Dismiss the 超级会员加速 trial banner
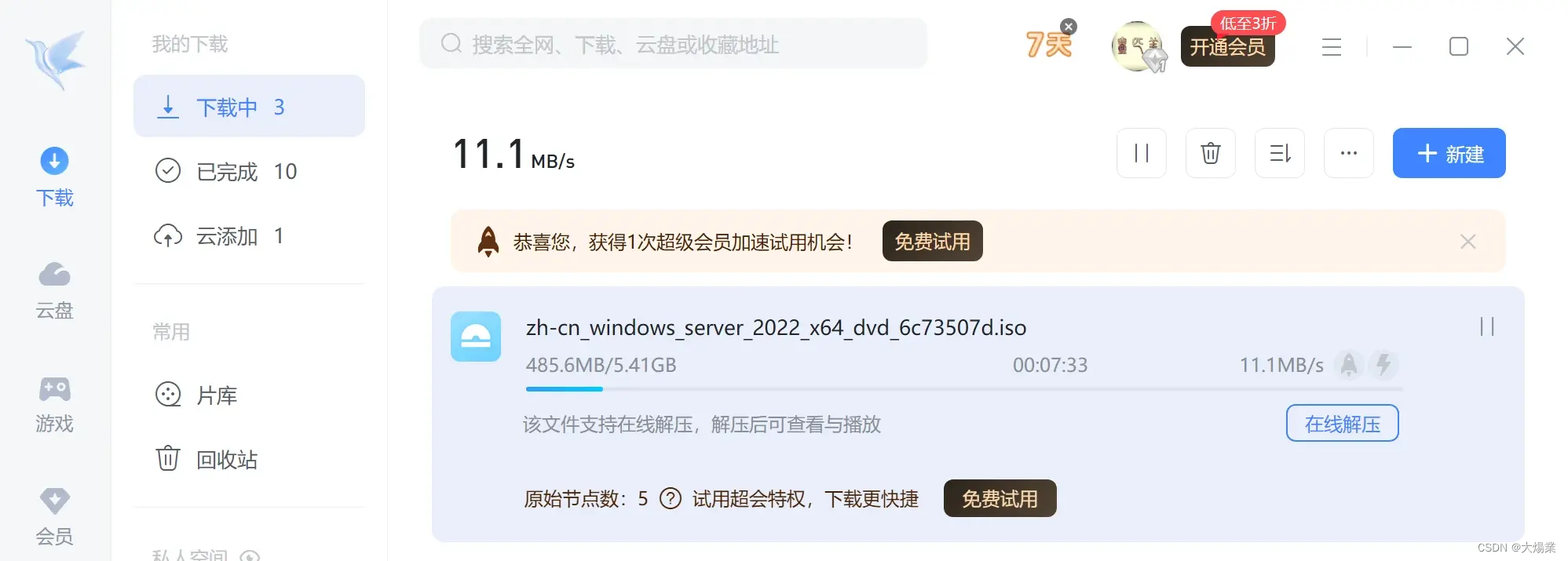Image resolution: width=1568 pixels, height=561 pixels. tap(1467, 242)
